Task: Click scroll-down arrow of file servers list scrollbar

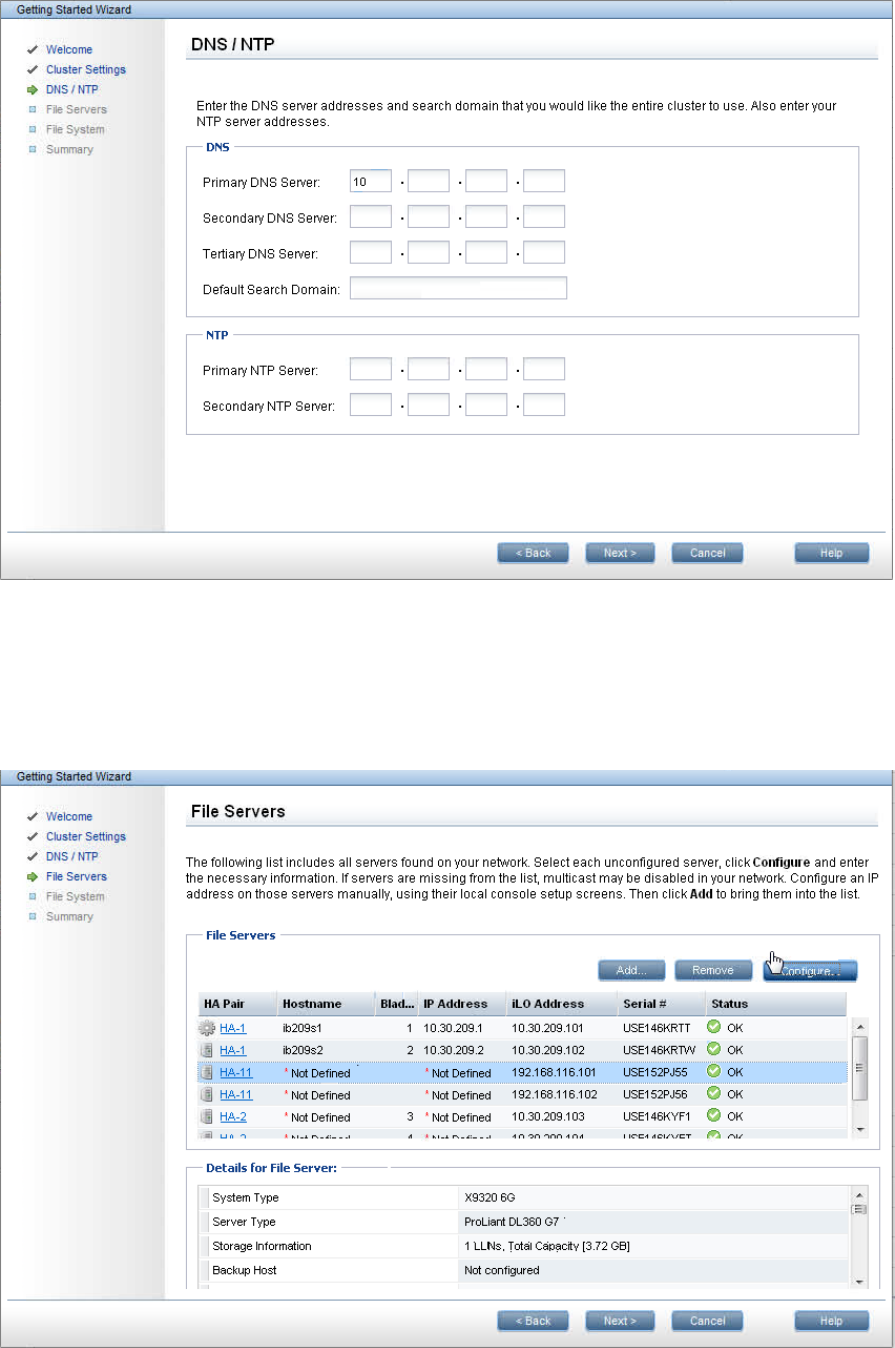Action: [859, 1128]
